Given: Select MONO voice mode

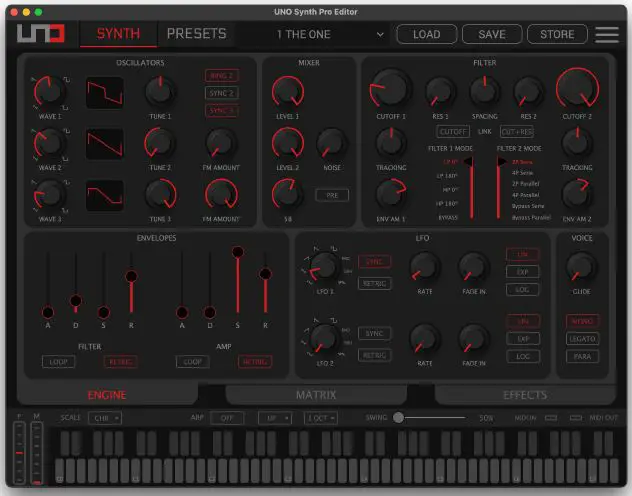Looking at the screenshot, I should 582,321.
